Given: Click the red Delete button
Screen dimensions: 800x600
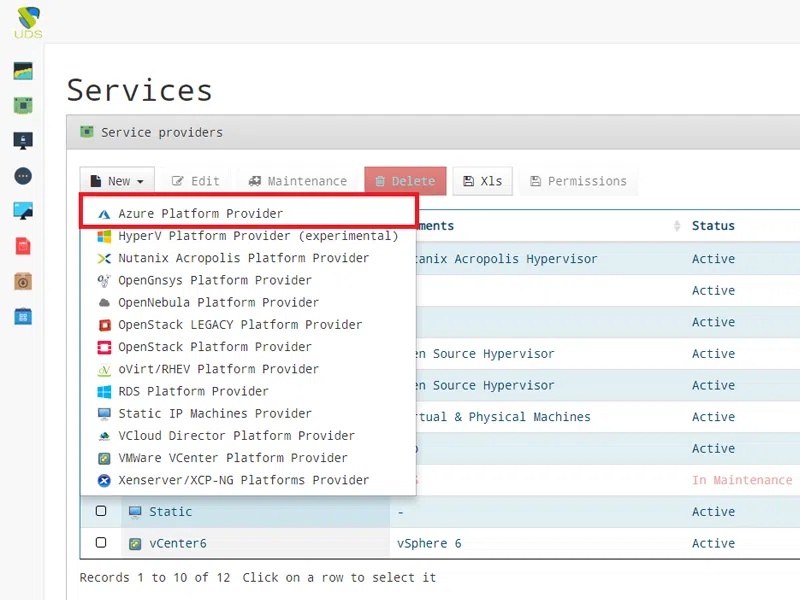Looking at the screenshot, I should 405,181.
